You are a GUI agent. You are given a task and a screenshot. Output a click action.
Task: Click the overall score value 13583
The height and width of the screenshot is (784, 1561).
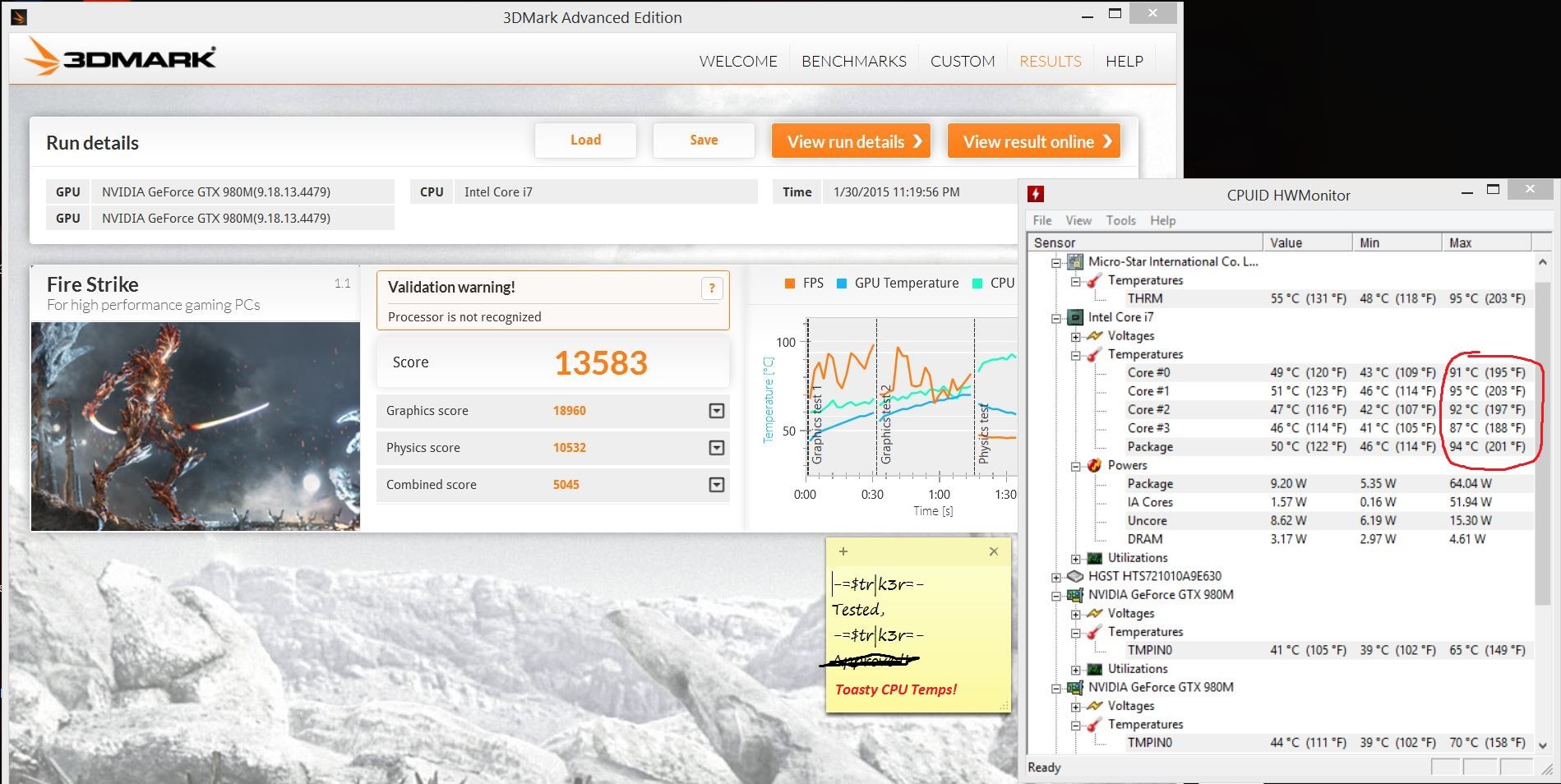601,363
